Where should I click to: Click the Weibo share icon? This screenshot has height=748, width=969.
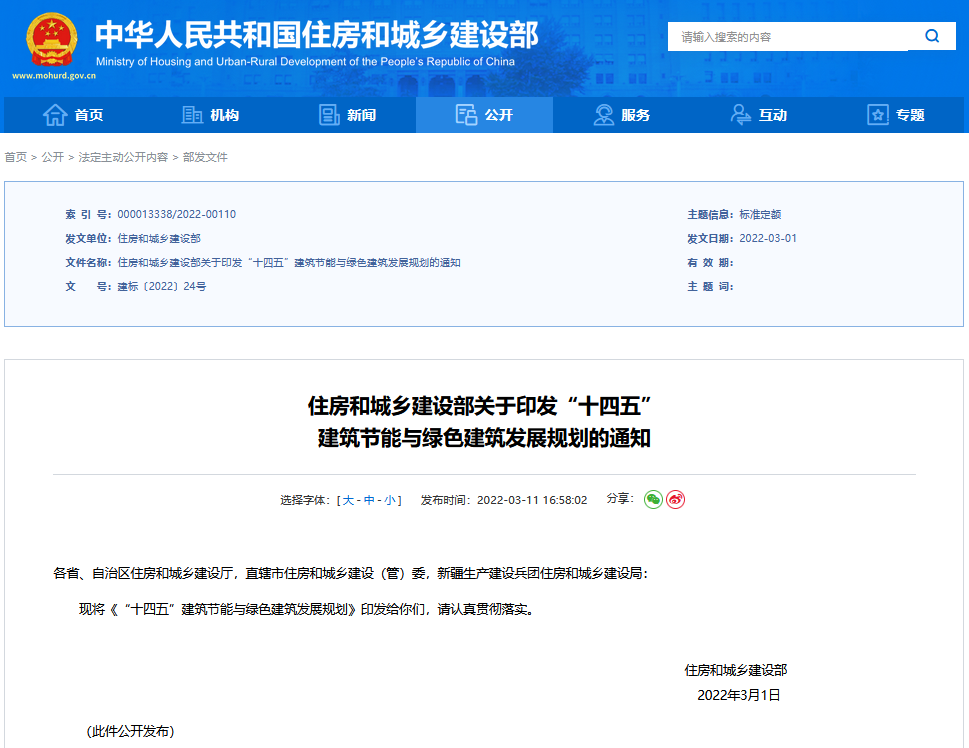pyautogui.click(x=676, y=499)
